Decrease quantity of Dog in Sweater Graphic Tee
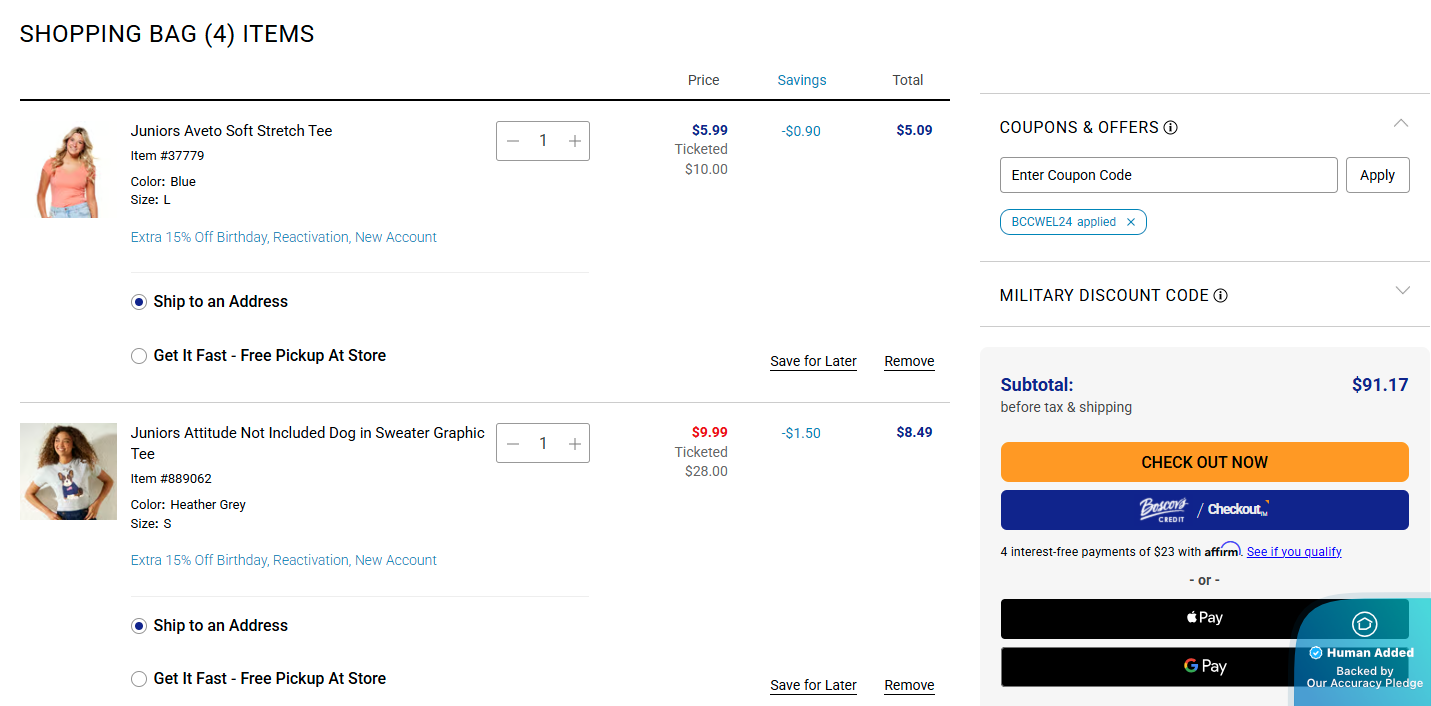This screenshot has height=706, width=1431. pyautogui.click(x=513, y=444)
